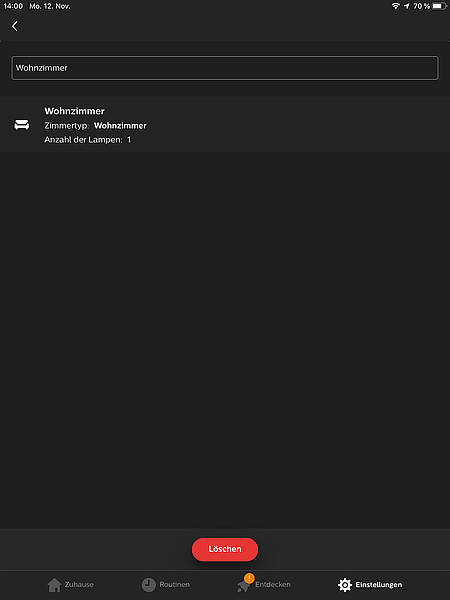Select the Einstellungen tab label
The width and height of the screenshot is (450, 600).
(x=379, y=585)
